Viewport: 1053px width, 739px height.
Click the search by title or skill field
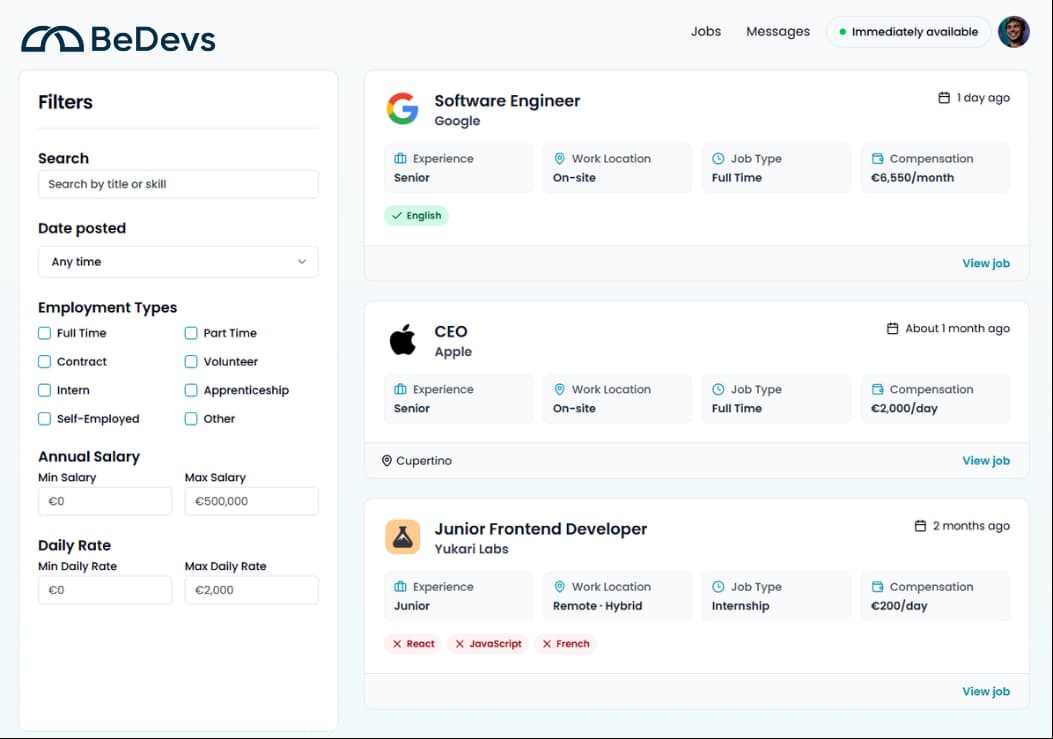(178, 184)
